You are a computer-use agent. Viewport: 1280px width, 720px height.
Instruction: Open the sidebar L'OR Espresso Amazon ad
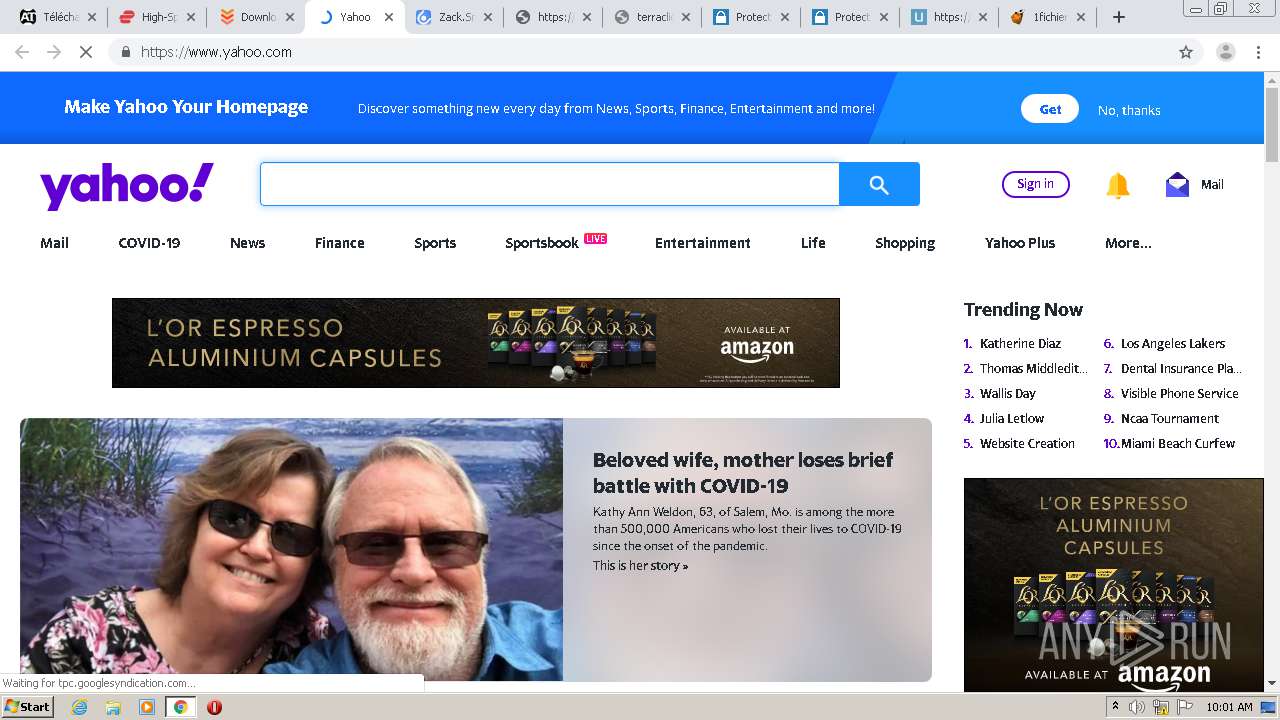point(1114,584)
